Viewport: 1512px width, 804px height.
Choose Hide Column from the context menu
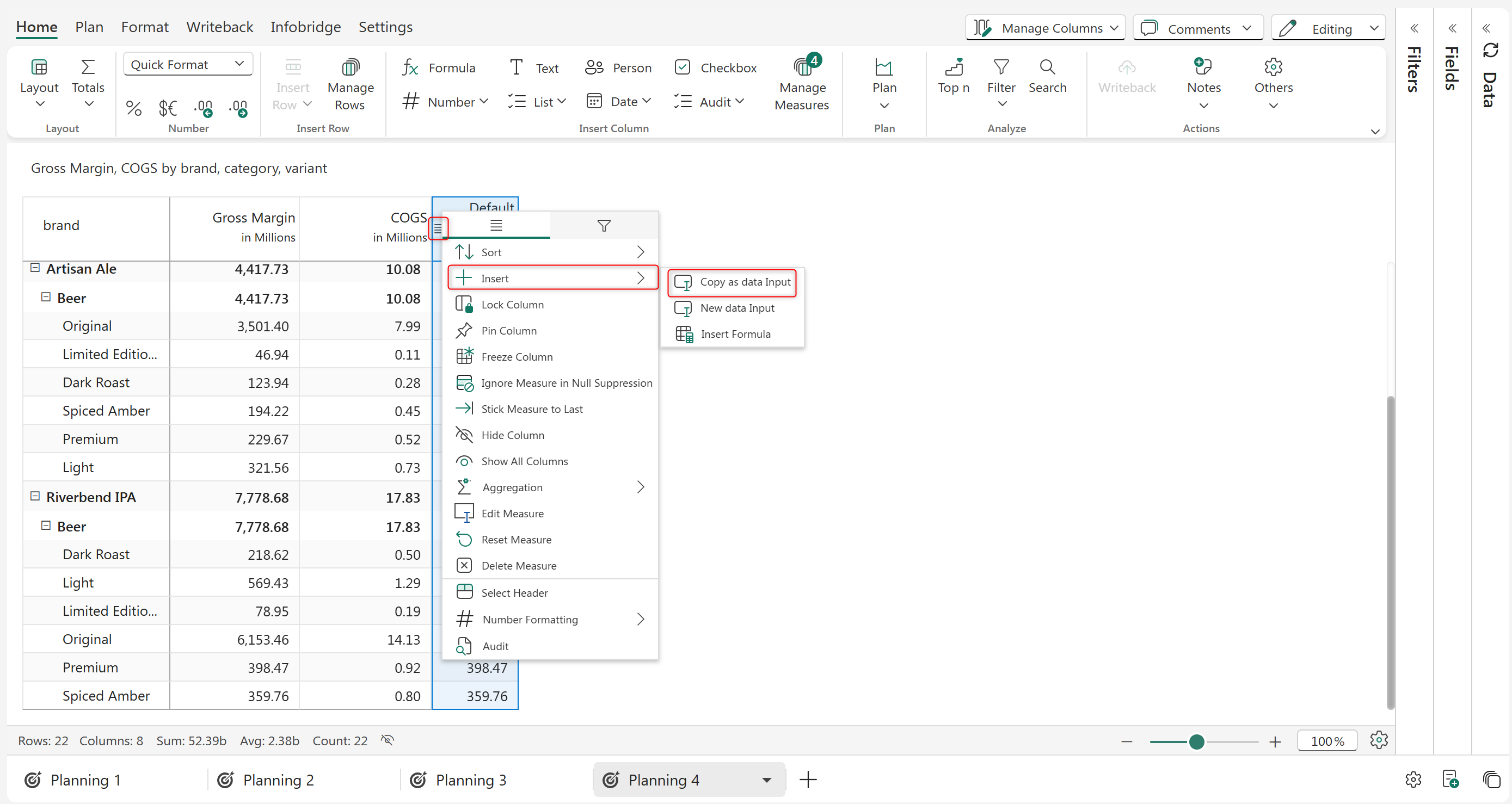512,435
